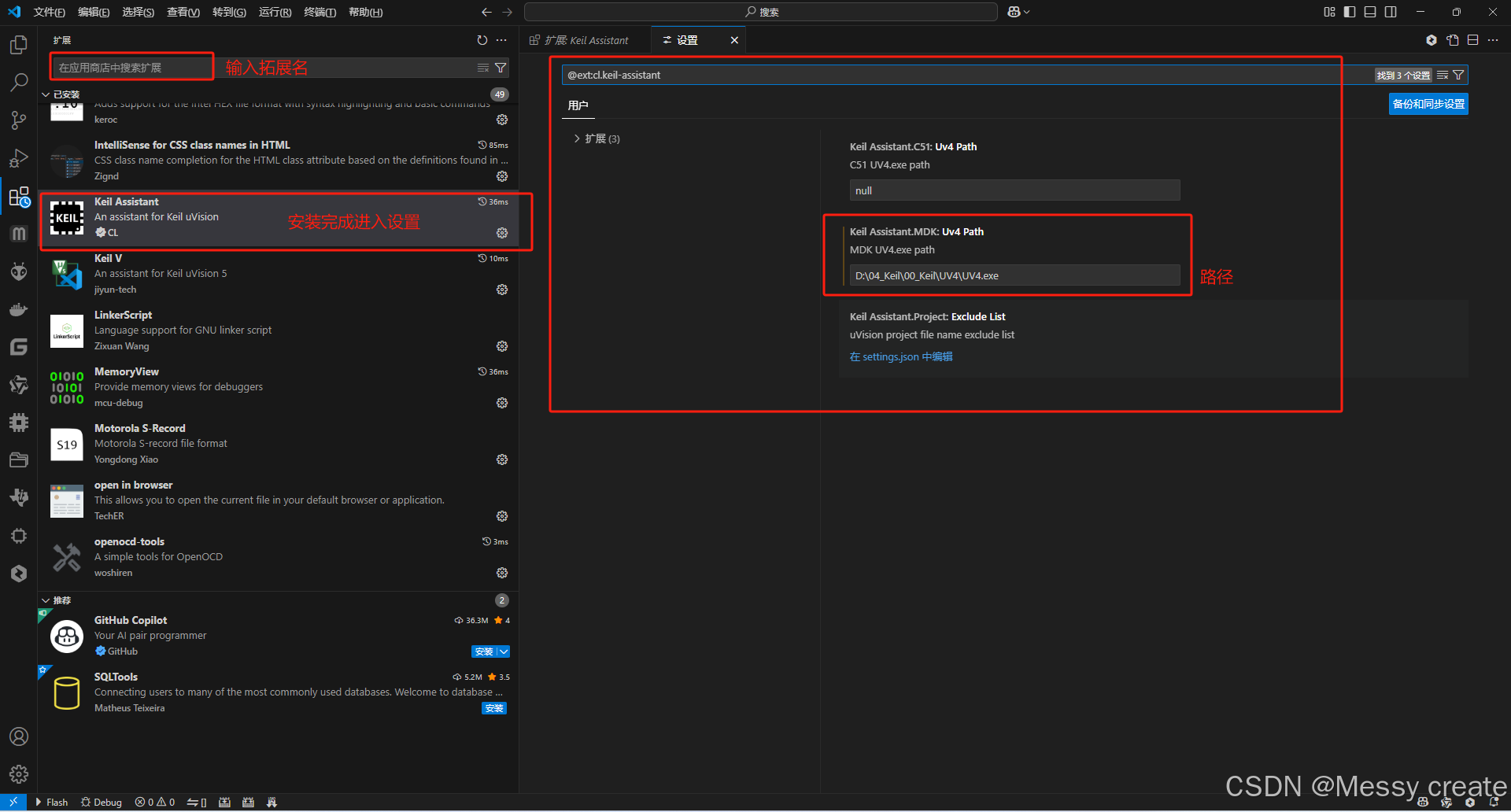Clear the settings search input
Image resolution: width=1511 pixels, height=812 pixels.
tap(1443, 75)
